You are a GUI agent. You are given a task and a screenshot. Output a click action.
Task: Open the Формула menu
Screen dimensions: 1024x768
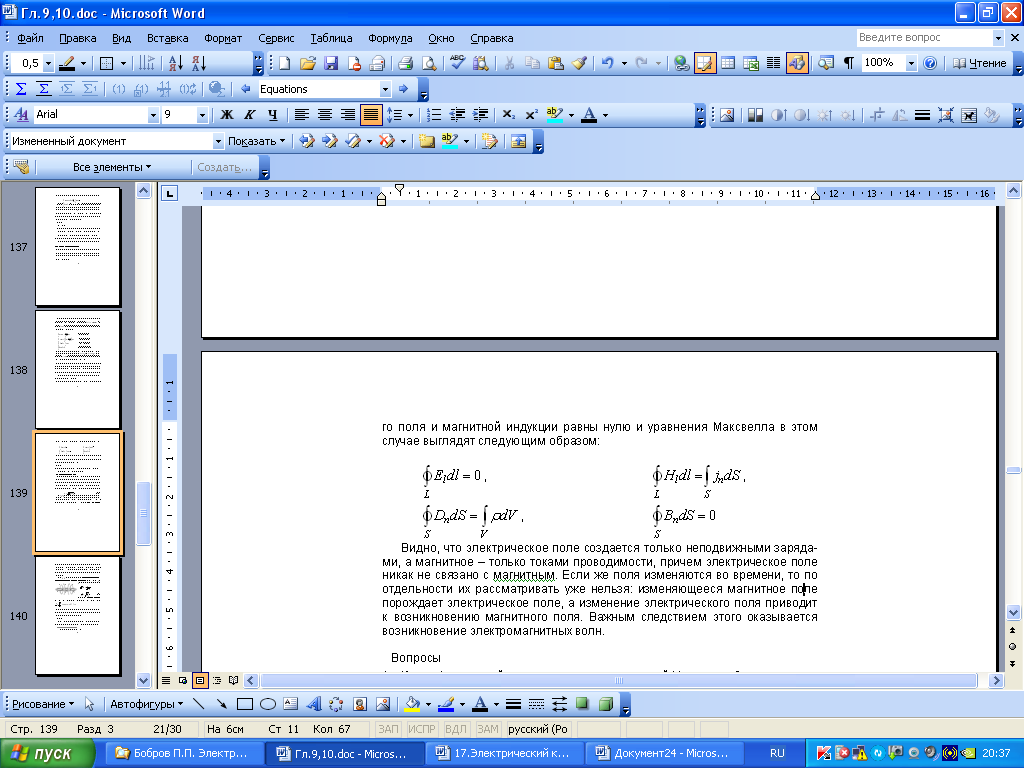[390, 38]
